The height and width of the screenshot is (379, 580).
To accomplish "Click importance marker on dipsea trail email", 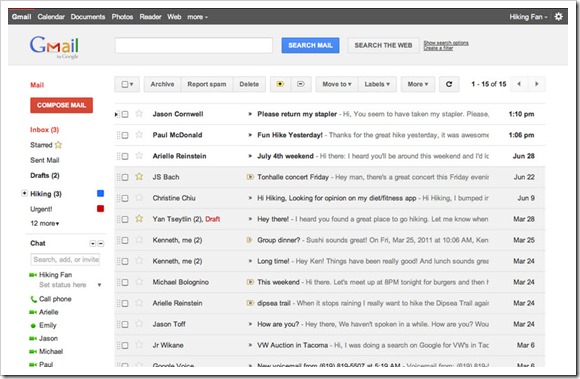I will click(x=250, y=303).
